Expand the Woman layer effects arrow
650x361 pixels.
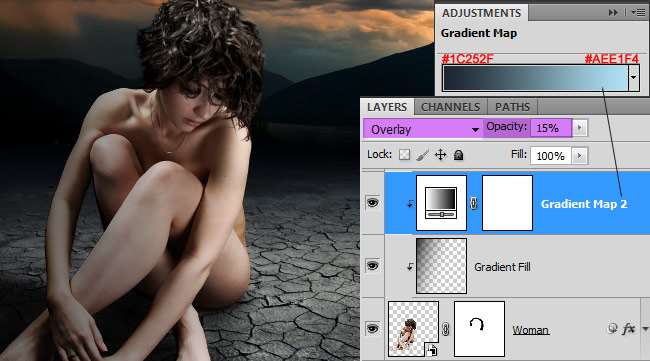645,329
